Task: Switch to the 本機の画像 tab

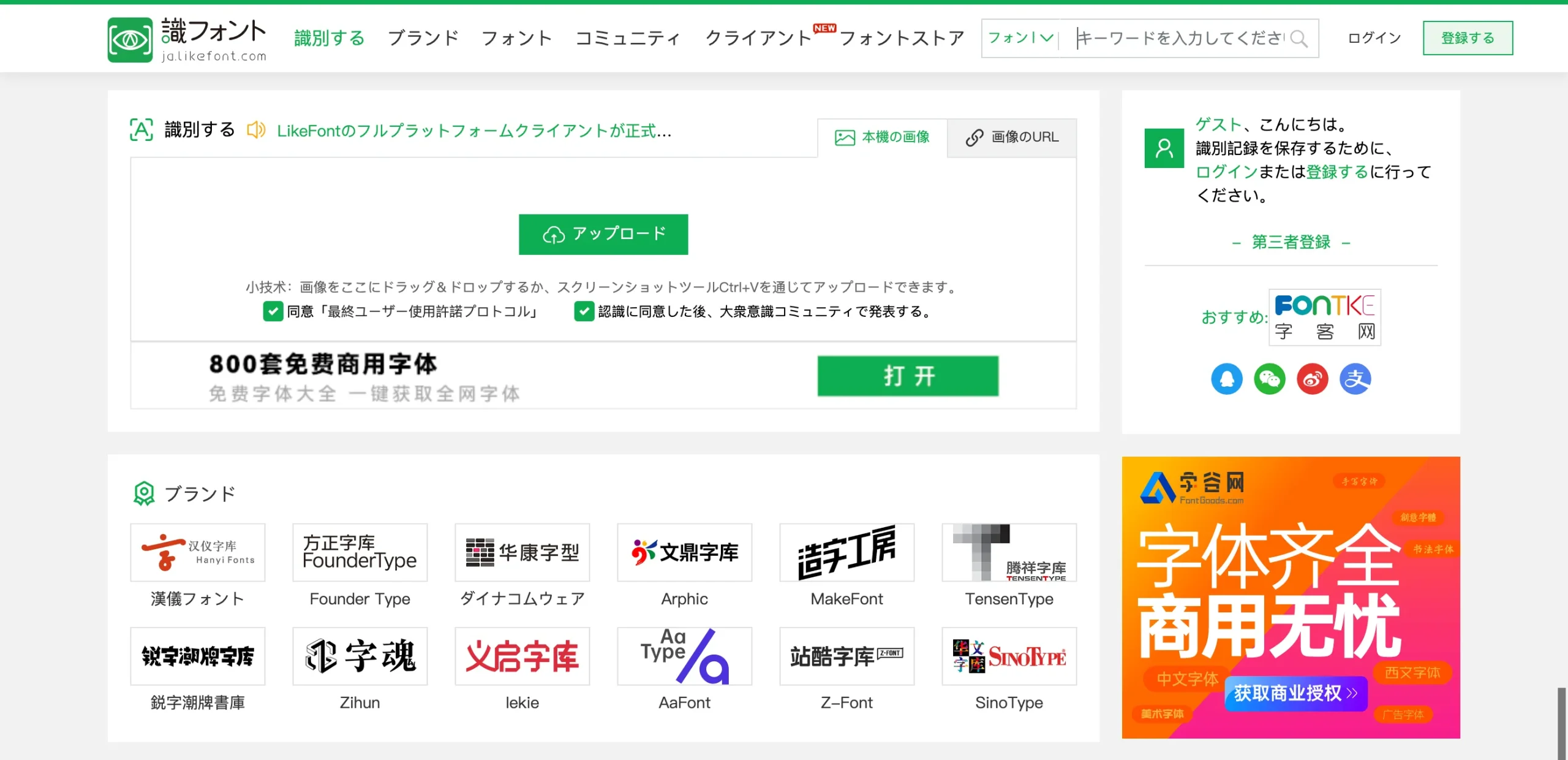Action: click(883, 137)
